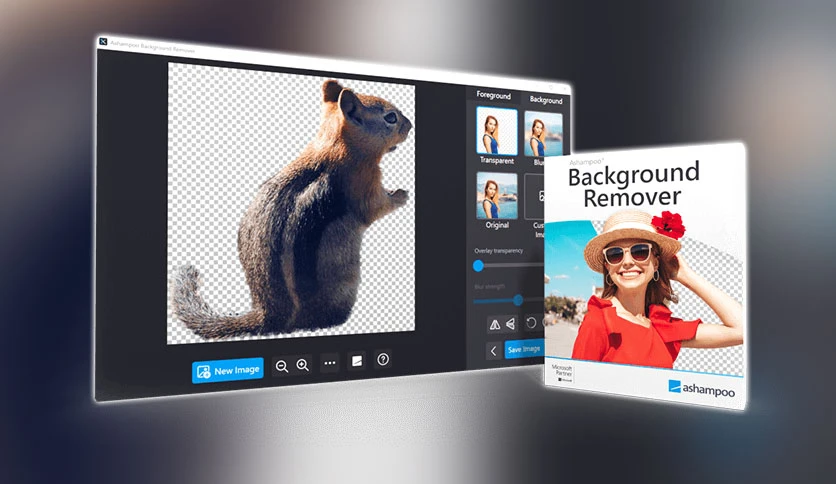The image size is (836, 484).
Task: Switch to the Foreground tab
Action: [493, 95]
